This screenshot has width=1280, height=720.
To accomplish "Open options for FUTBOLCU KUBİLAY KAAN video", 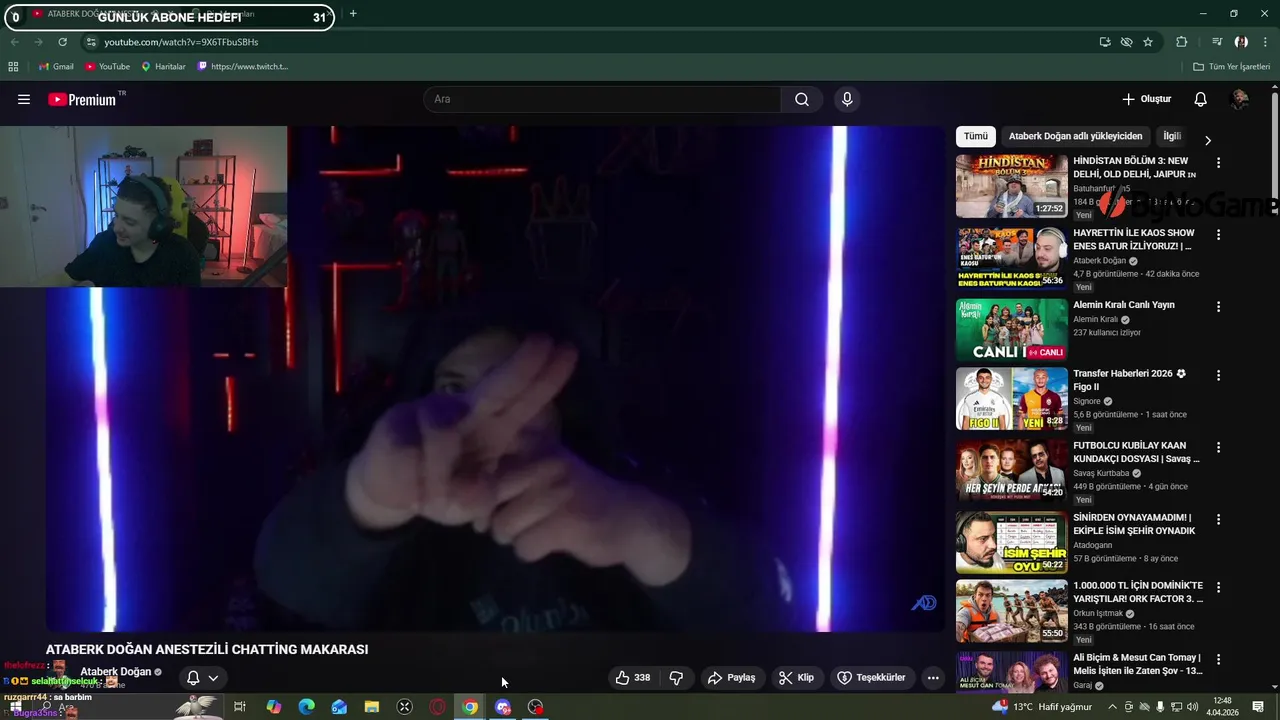I will (1218, 447).
